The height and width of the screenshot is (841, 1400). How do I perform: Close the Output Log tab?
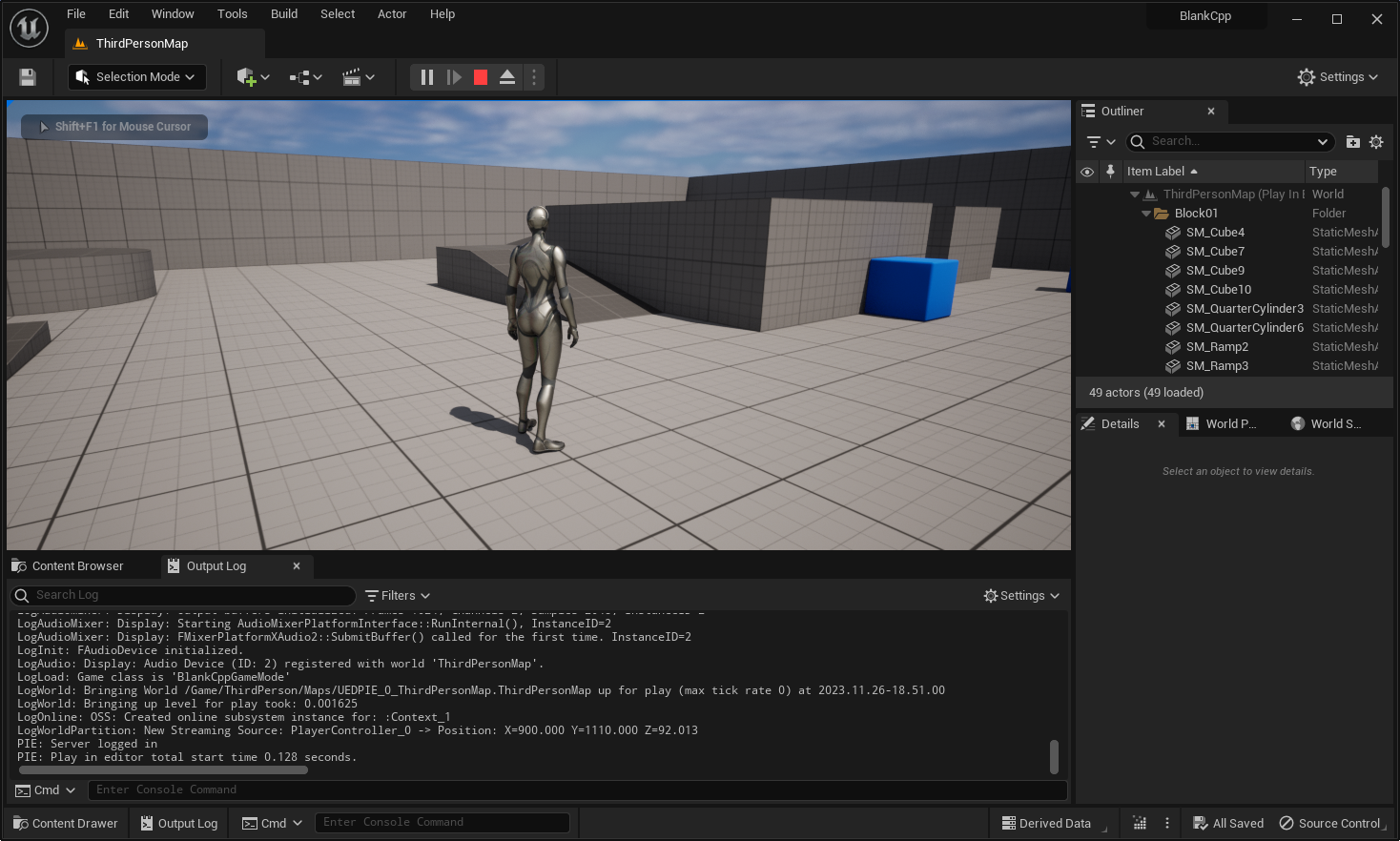[297, 566]
